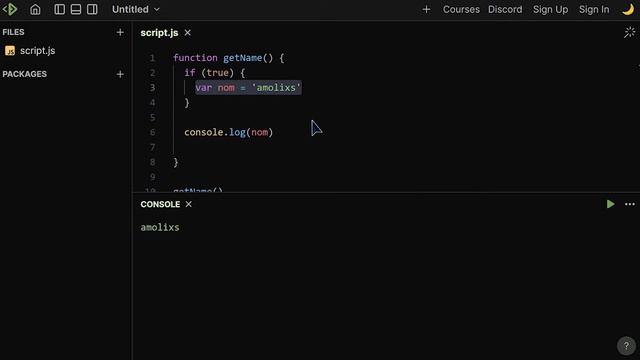Toggle the right sidebar panel layout icon
The height and width of the screenshot is (360, 640).
92,9
